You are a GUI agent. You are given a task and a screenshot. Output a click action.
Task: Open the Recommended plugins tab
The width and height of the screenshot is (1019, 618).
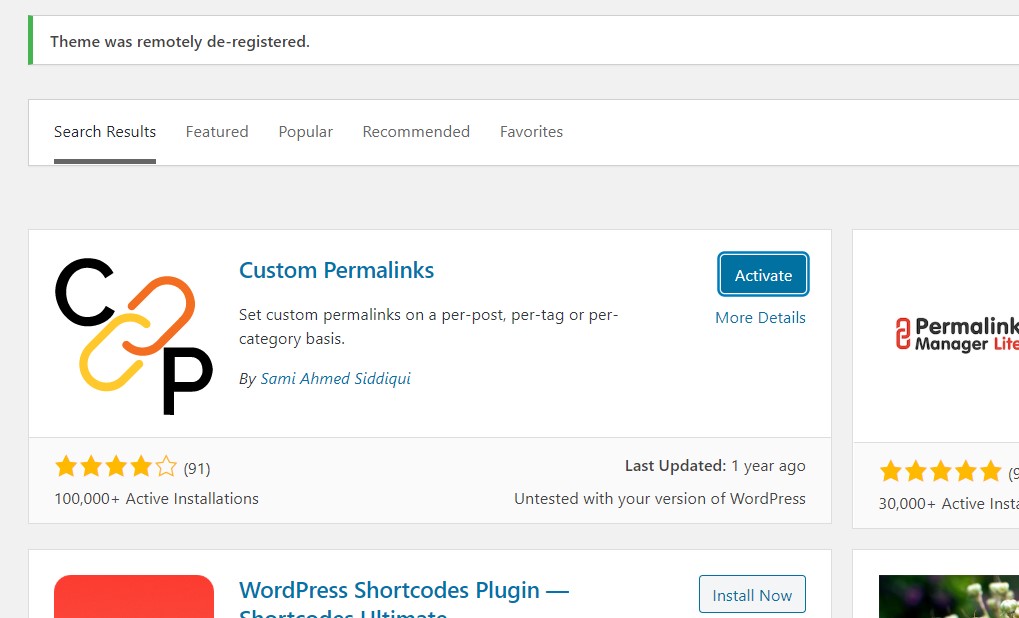(x=416, y=132)
